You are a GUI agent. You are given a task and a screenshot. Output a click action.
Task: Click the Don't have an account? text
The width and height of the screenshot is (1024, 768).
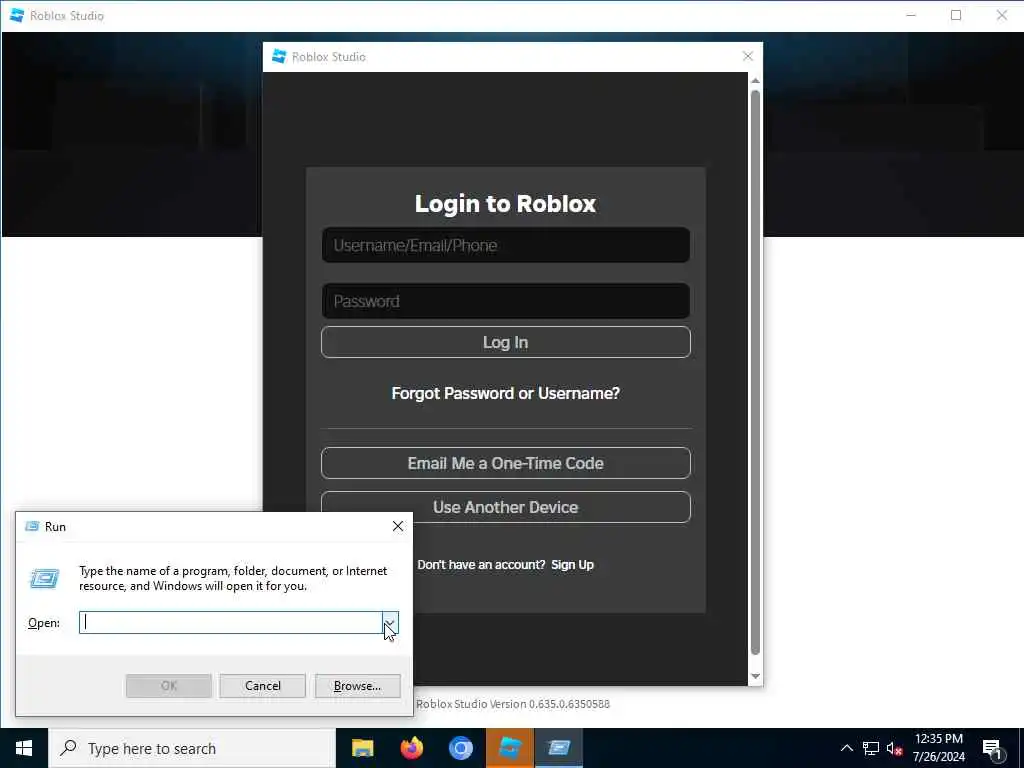point(481,565)
